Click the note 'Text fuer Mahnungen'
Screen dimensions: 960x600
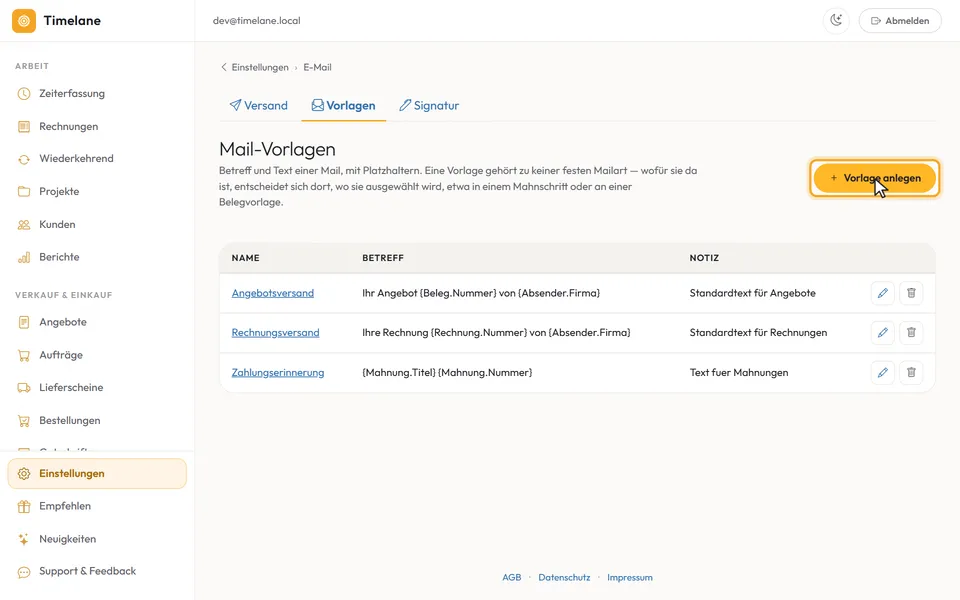click(x=739, y=372)
